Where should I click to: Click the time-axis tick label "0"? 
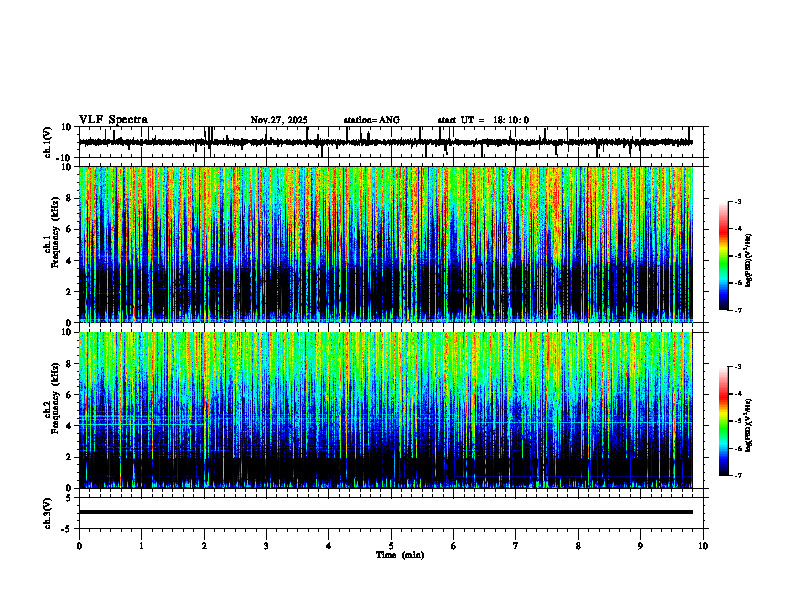point(79,546)
